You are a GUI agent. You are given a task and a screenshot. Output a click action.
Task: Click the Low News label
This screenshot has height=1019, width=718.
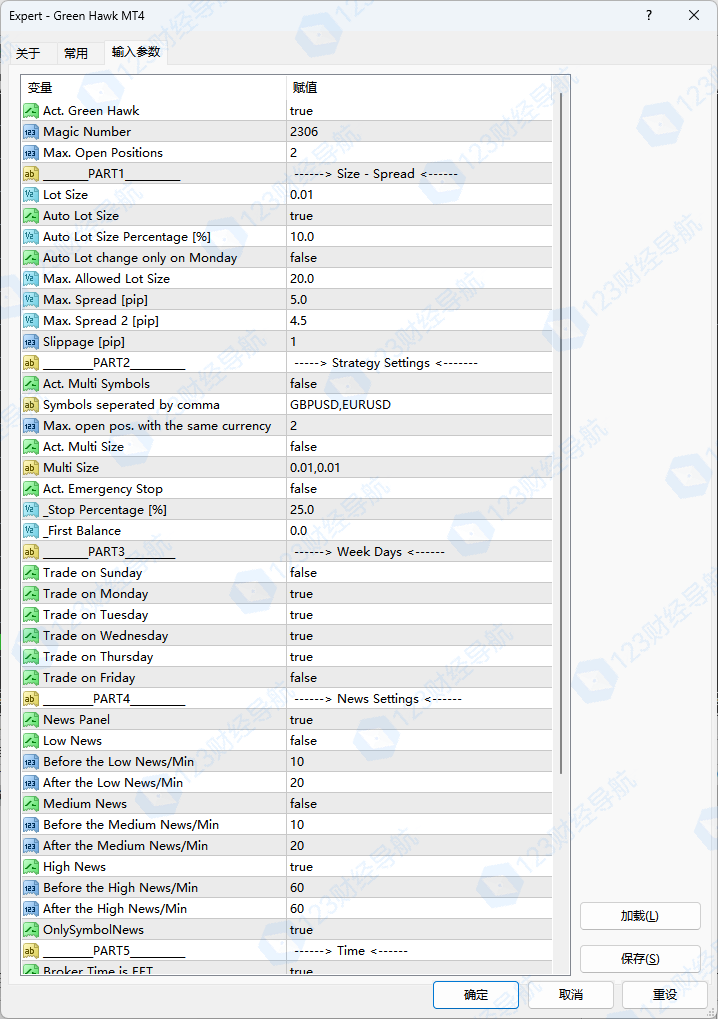coord(73,741)
